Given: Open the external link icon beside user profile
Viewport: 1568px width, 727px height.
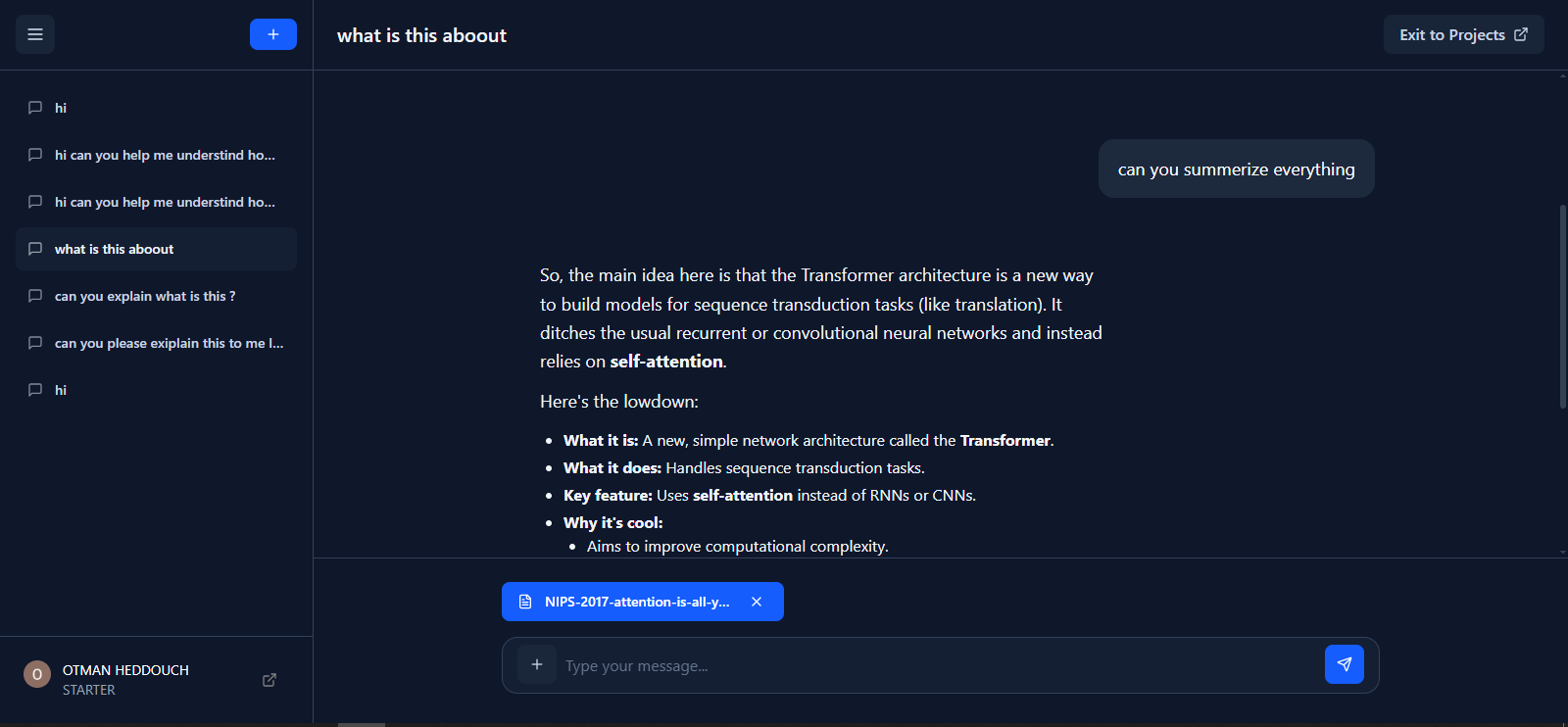Looking at the screenshot, I should [269, 680].
